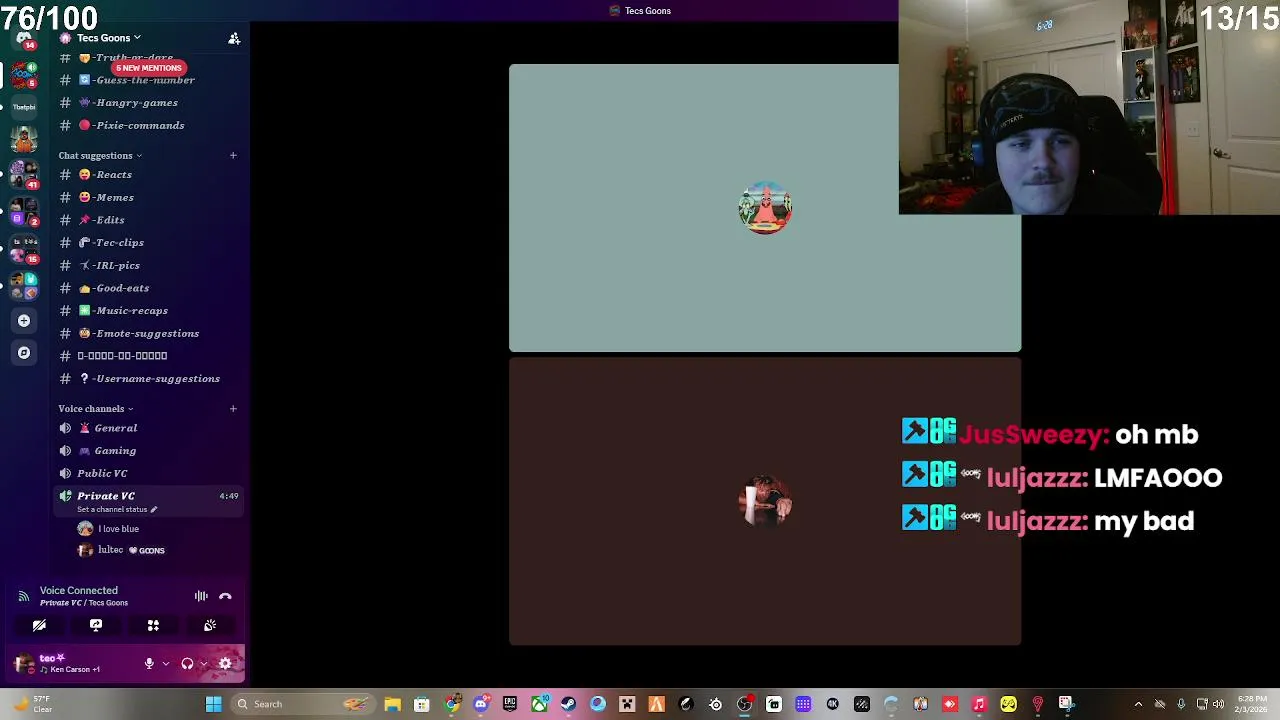Expand headphone output device options
1280x720 pixels.
(x=203, y=663)
